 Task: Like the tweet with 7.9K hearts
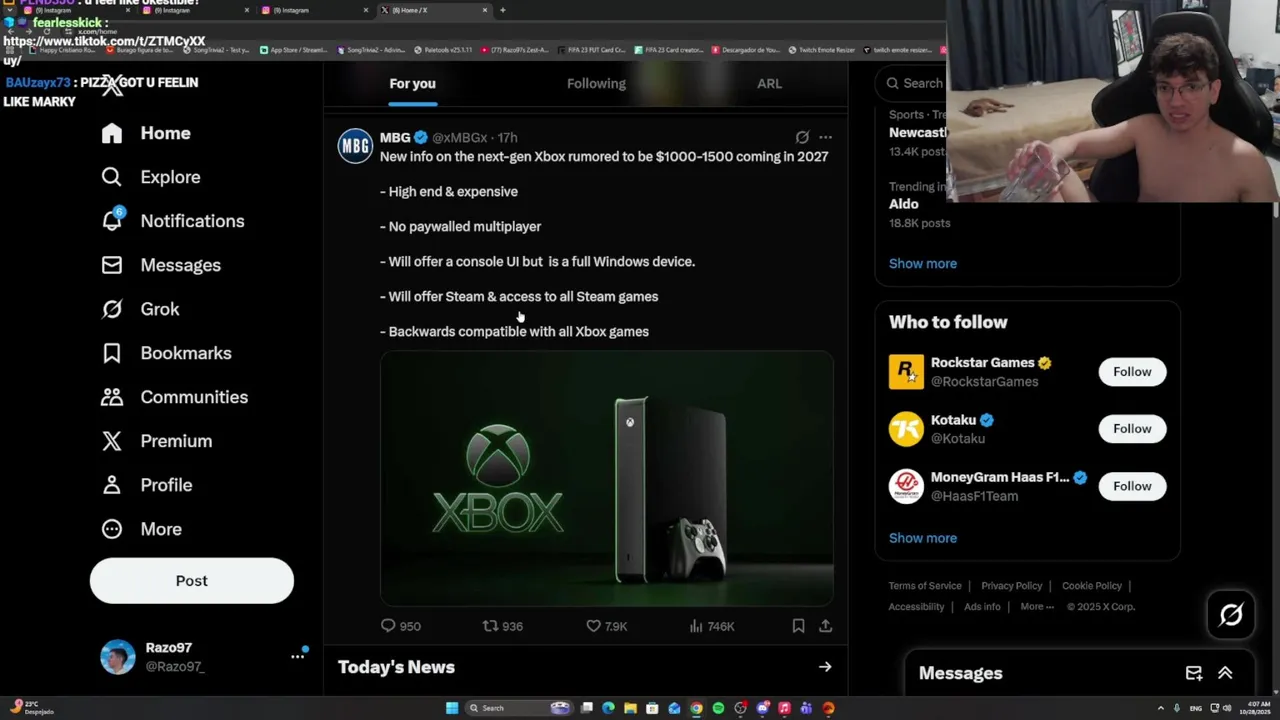click(606, 626)
